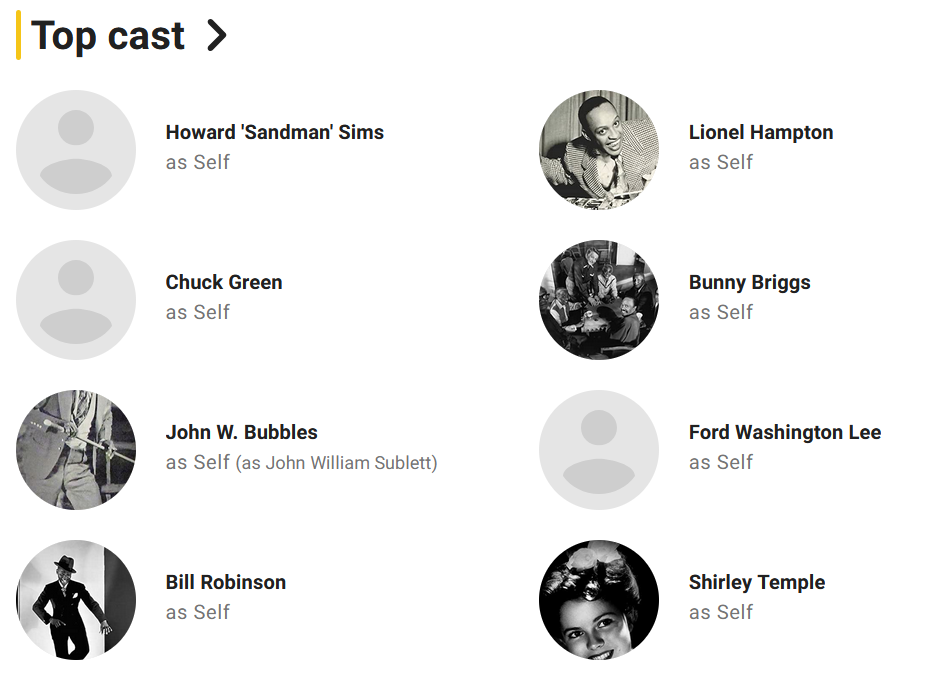Expand the Top cast chevron arrow

coord(216,36)
